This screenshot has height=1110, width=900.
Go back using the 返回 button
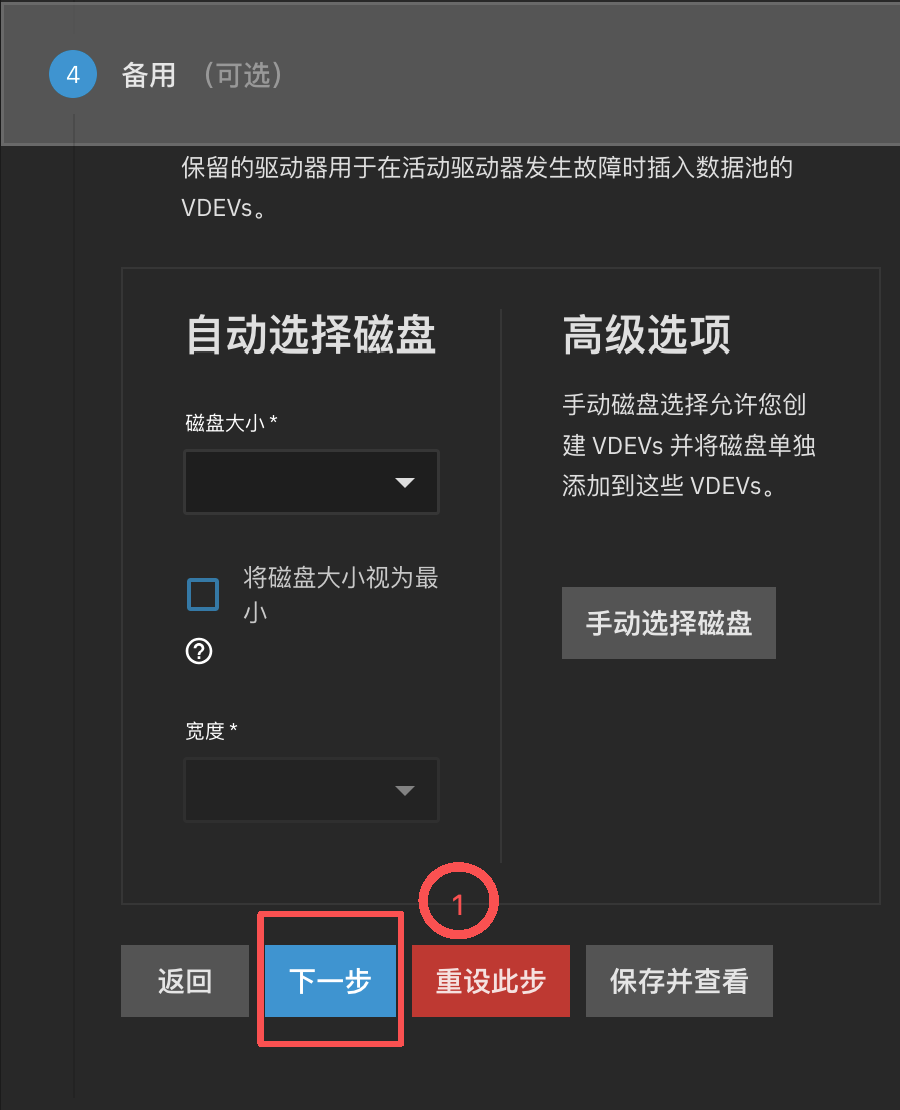tap(185, 981)
